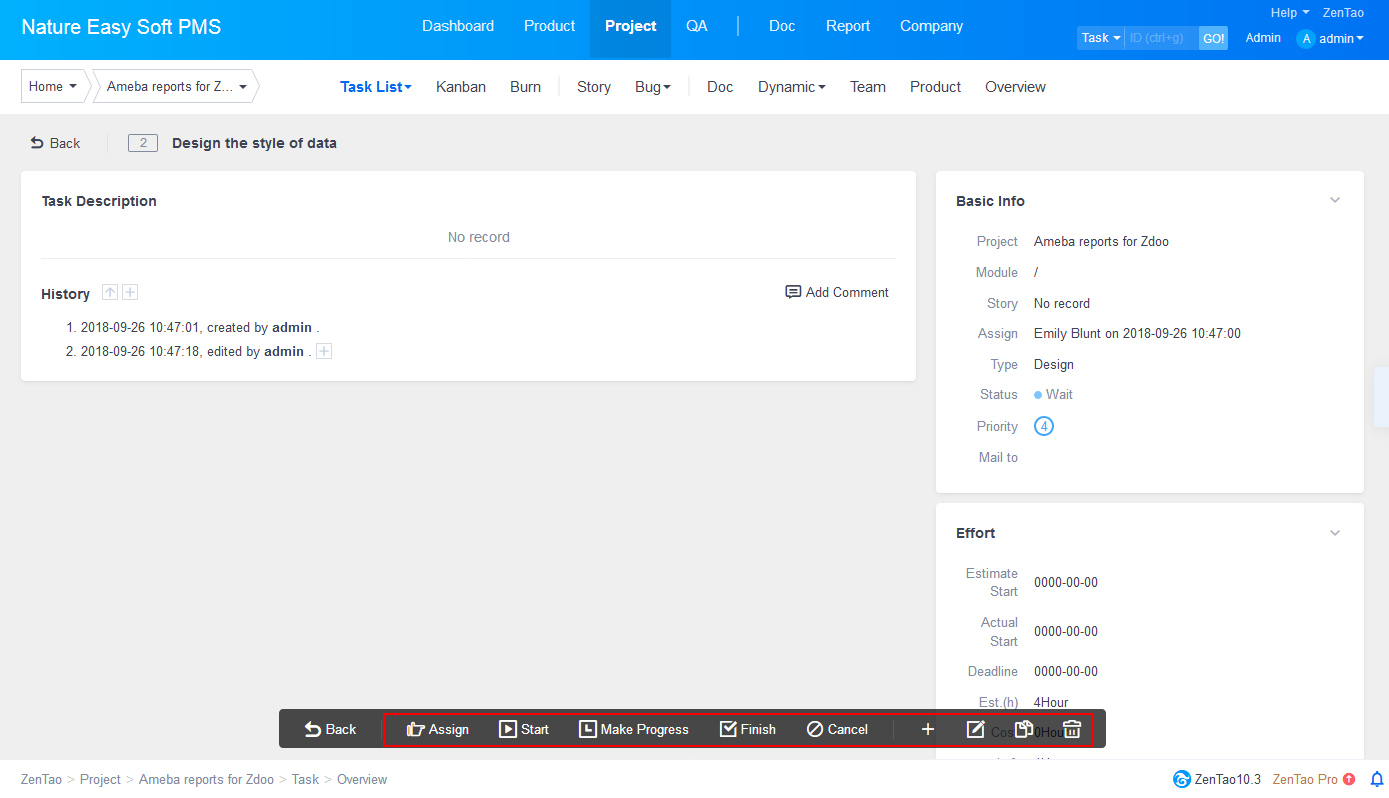
Task: Click the ID search input field
Action: pos(1160,38)
